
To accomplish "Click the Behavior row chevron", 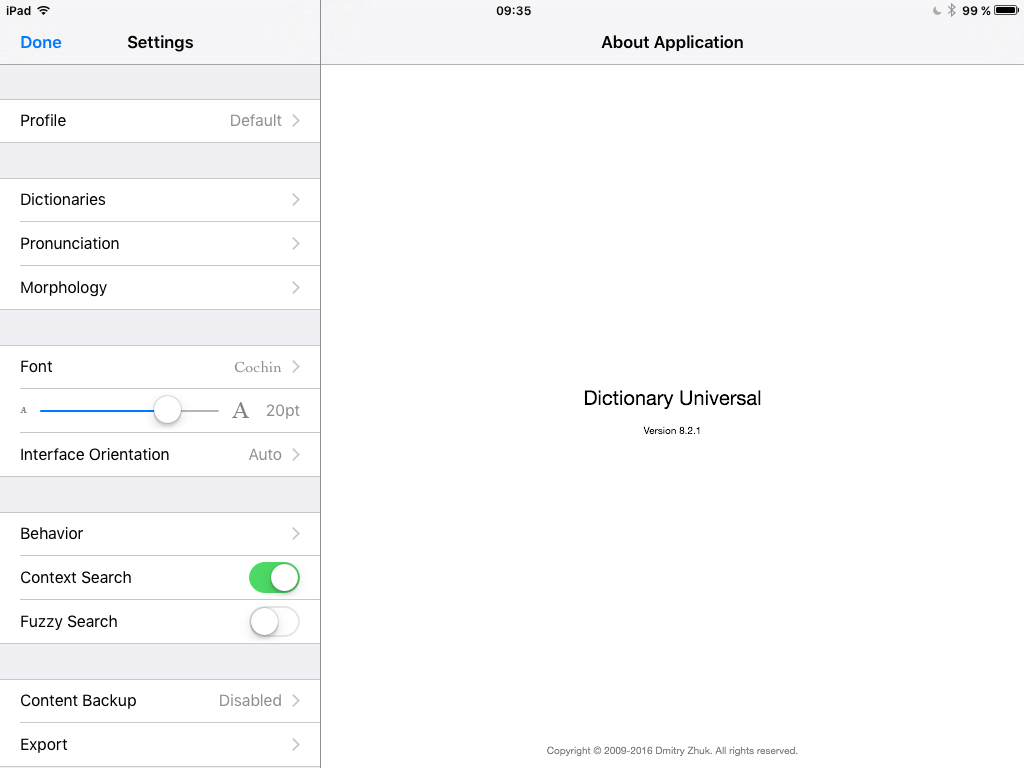I will (296, 534).
